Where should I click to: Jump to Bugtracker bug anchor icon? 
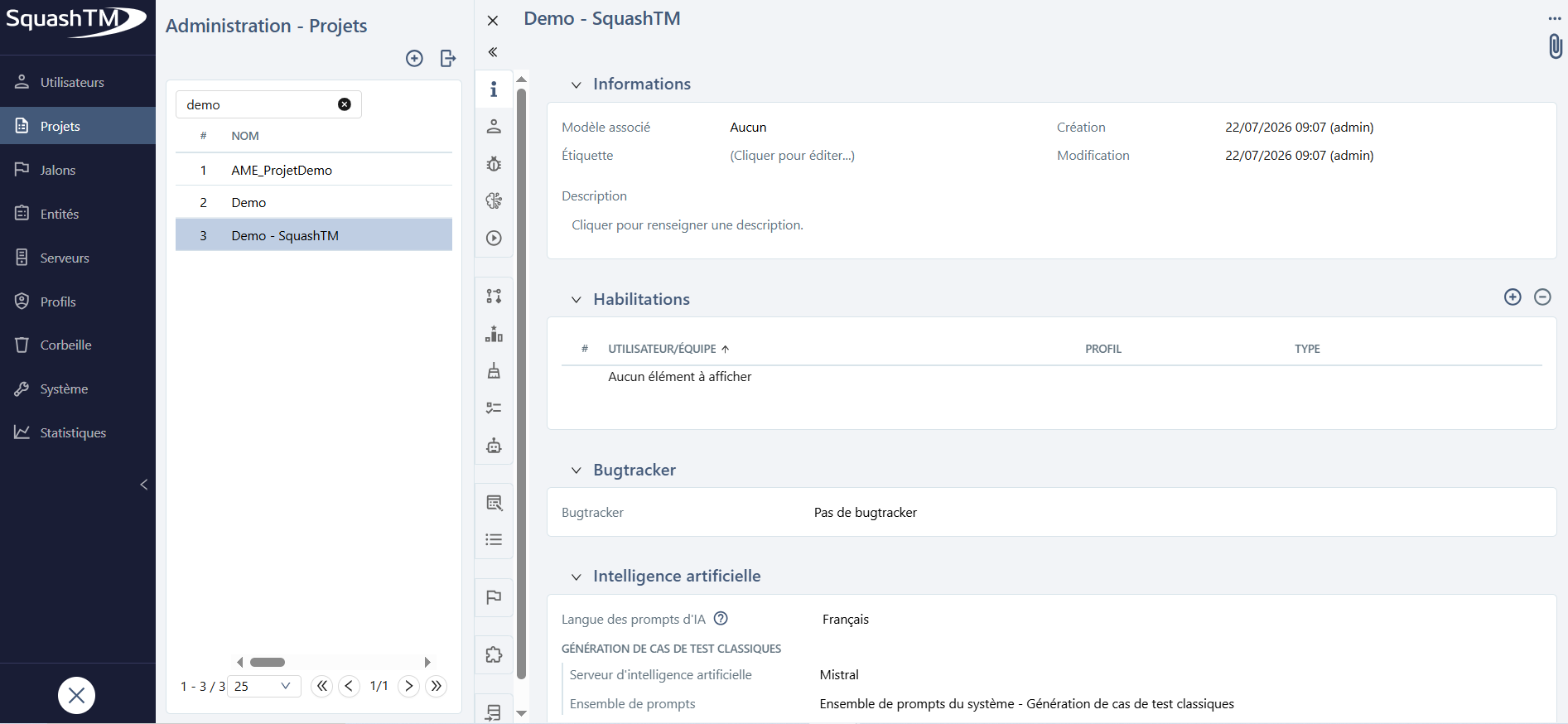[x=494, y=163]
